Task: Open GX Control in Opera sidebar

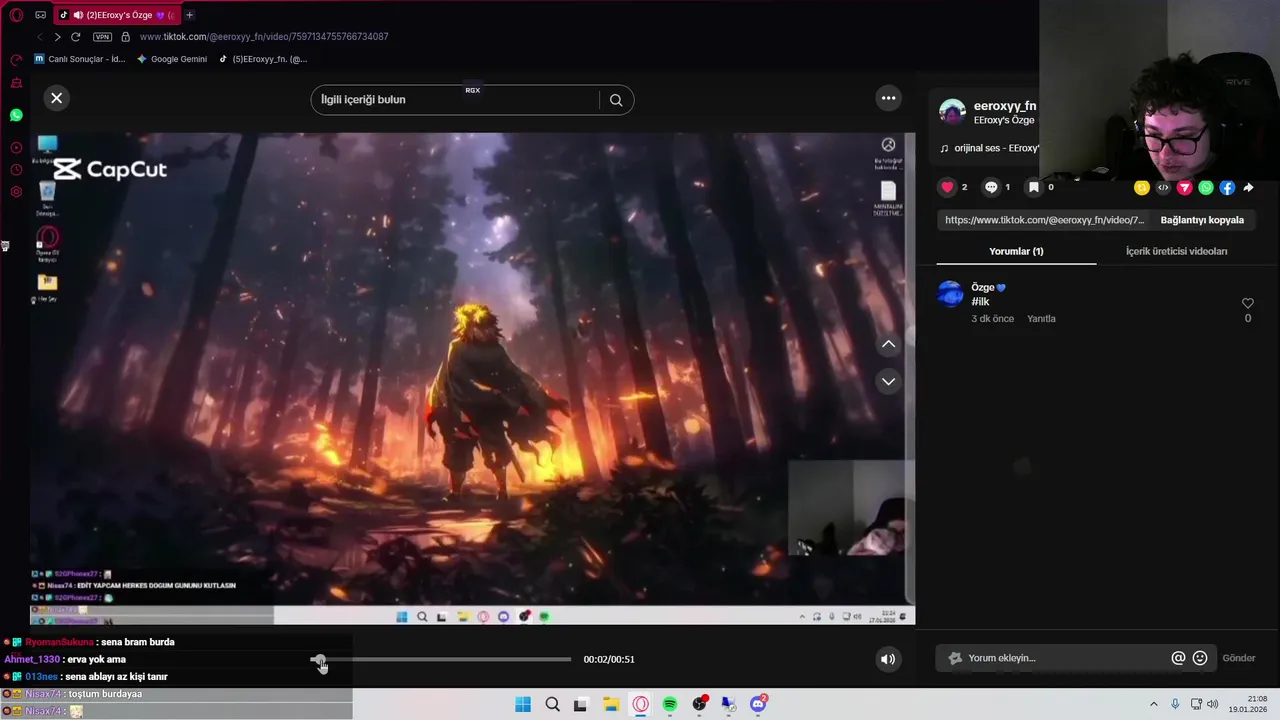Action: pos(16,60)
